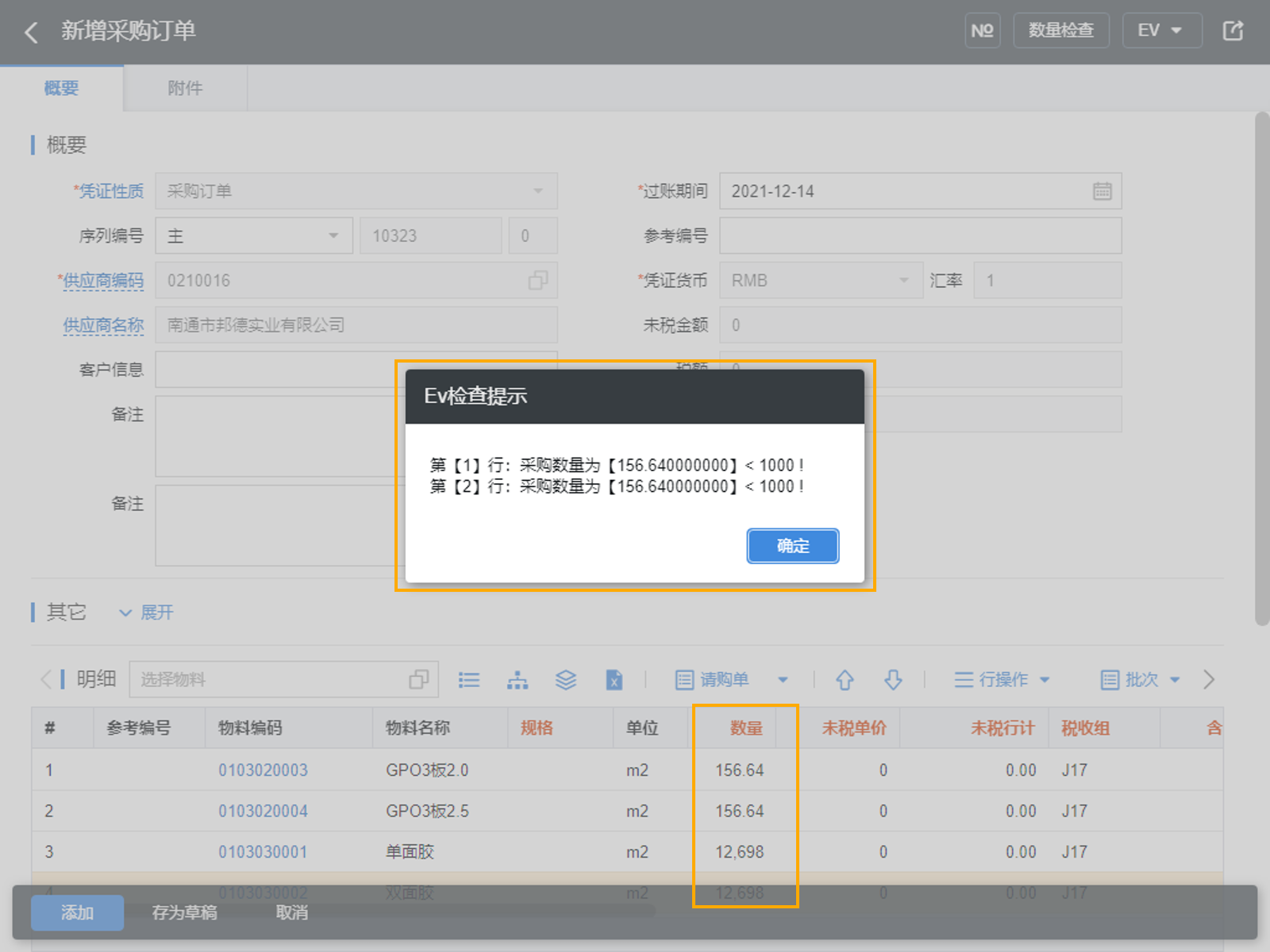
Task: Open material code 0103030001 link
Action: 263,852
